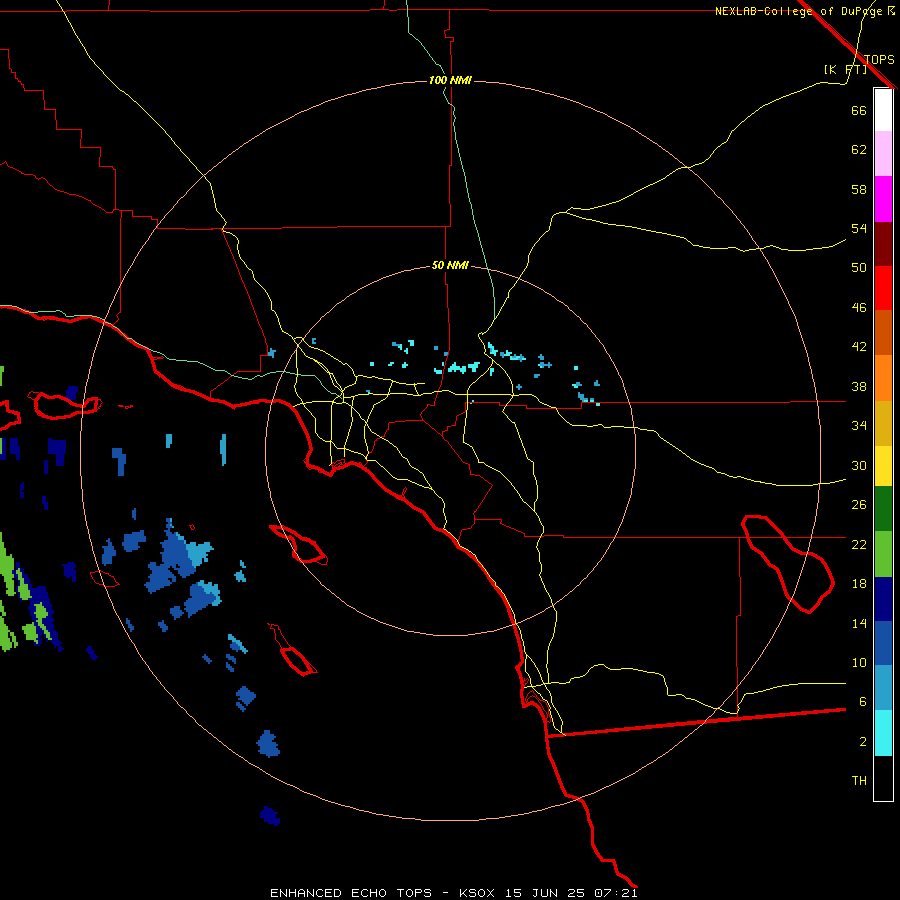The height and width of the screenshot is (900, 900).
Task: Click the bright red legend swatch
Action: click(883, 288)
